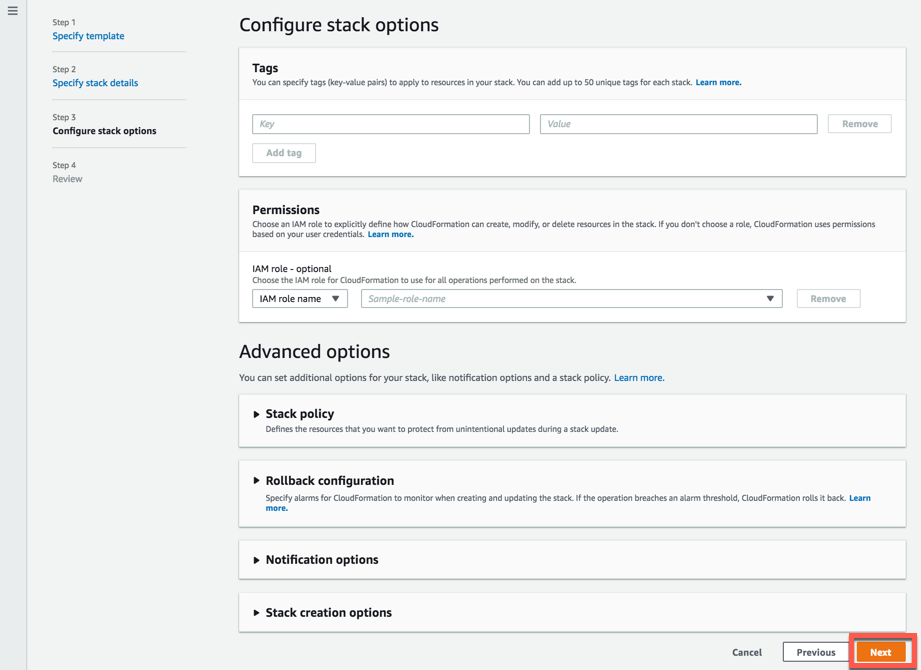Go to Step 2 Specify stack details
The image size is (921, 670).
point(95,83)
